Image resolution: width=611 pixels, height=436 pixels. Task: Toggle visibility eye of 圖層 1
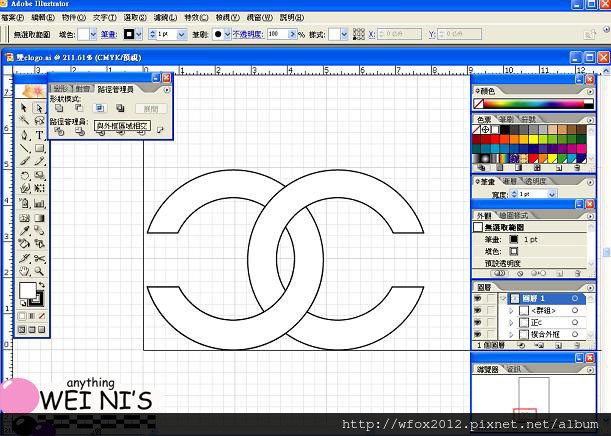pyautogui.click(x=478, y=298)
